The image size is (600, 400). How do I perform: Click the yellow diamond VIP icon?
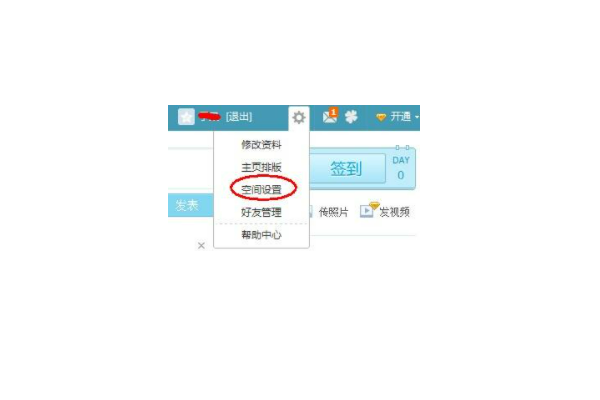(x=381, y=117)
